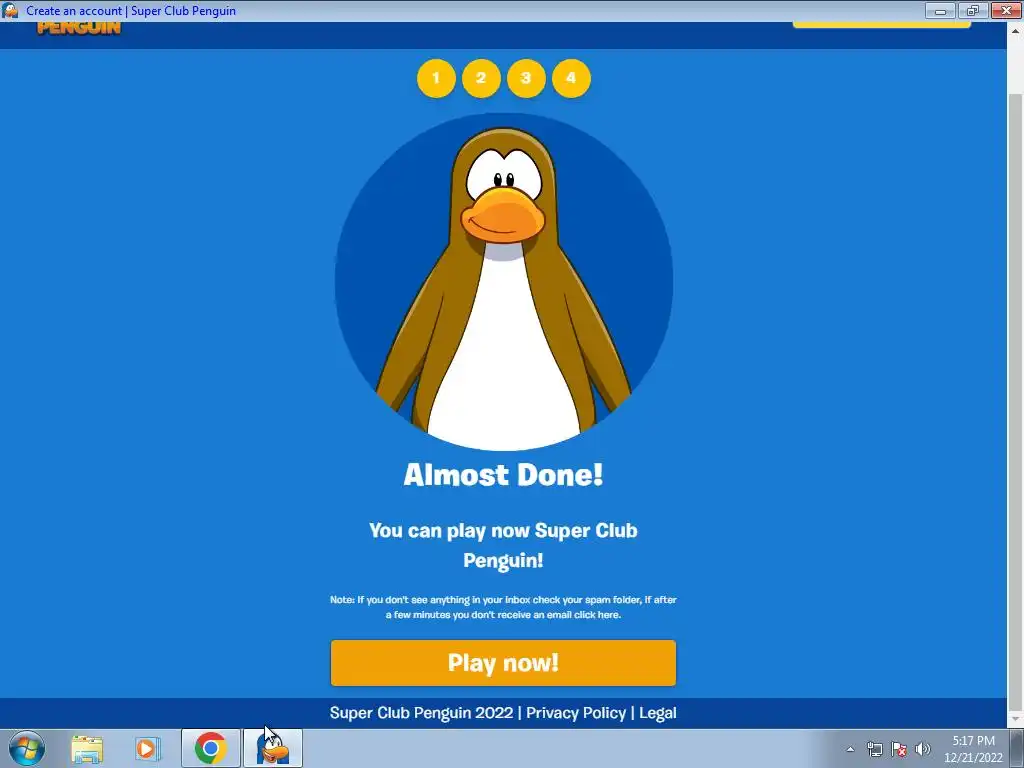Click 'Almost Done!' heading text
The height and width of the screenshot is (768, 1024).
(x=503, y=475)
